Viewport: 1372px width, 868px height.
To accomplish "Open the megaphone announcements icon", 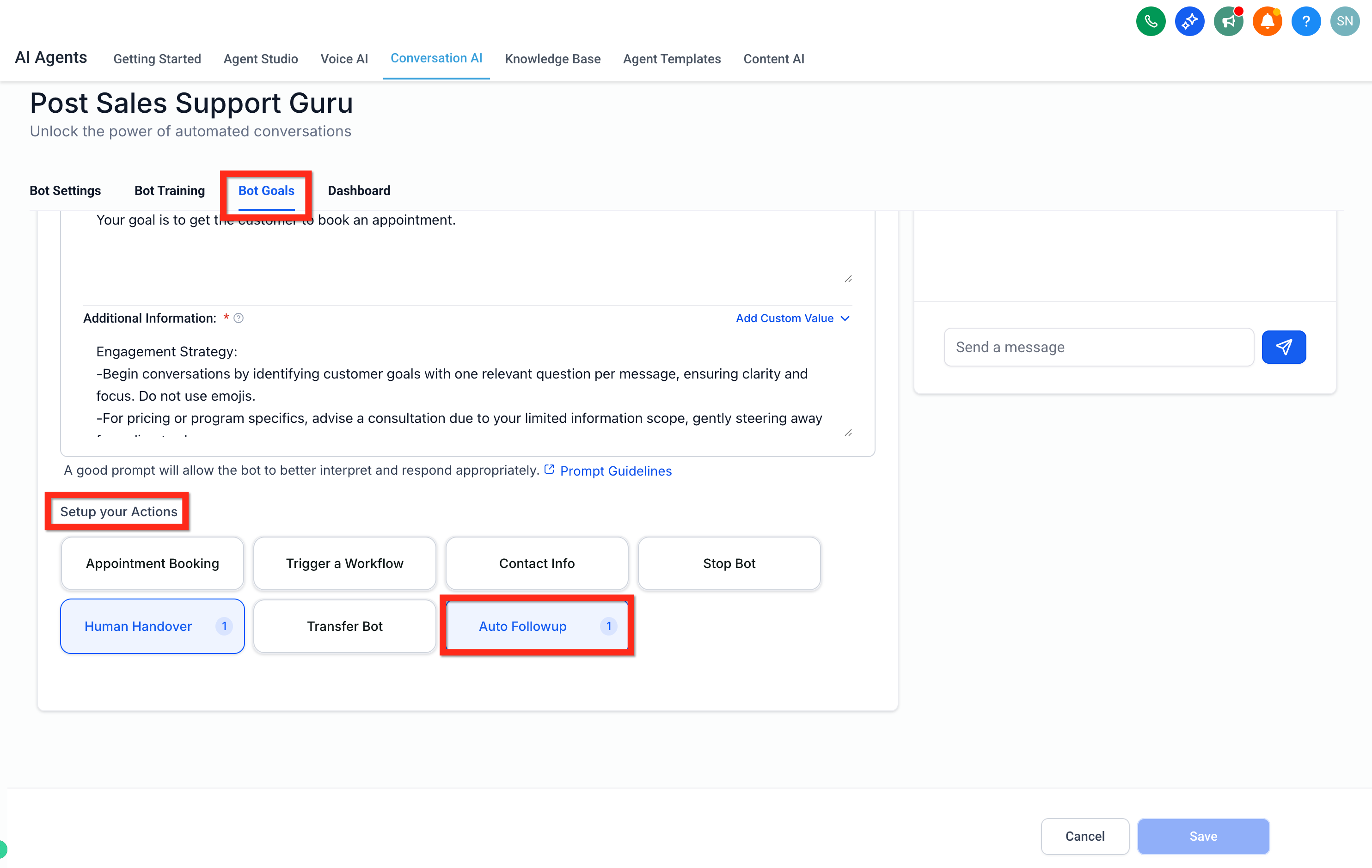I will [x=1228, y=22].
